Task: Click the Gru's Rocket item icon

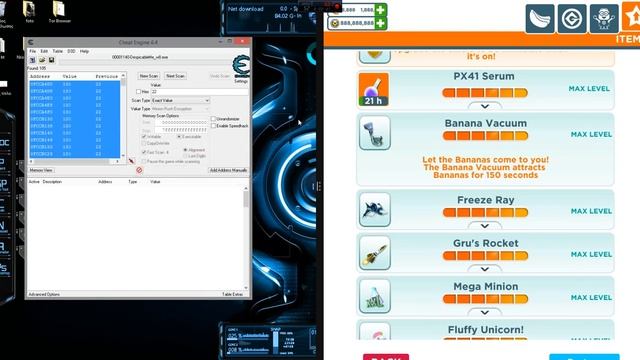Action: pos(375,253)
